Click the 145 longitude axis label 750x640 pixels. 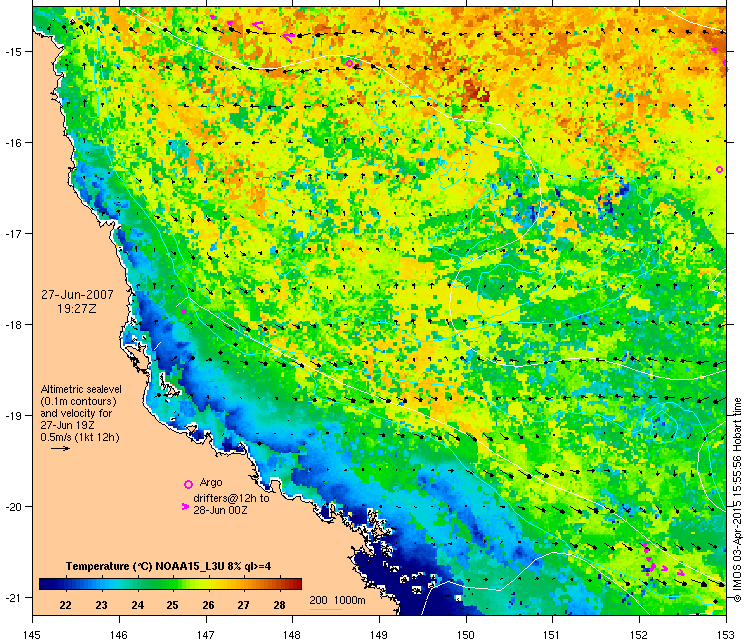[32, 634]
